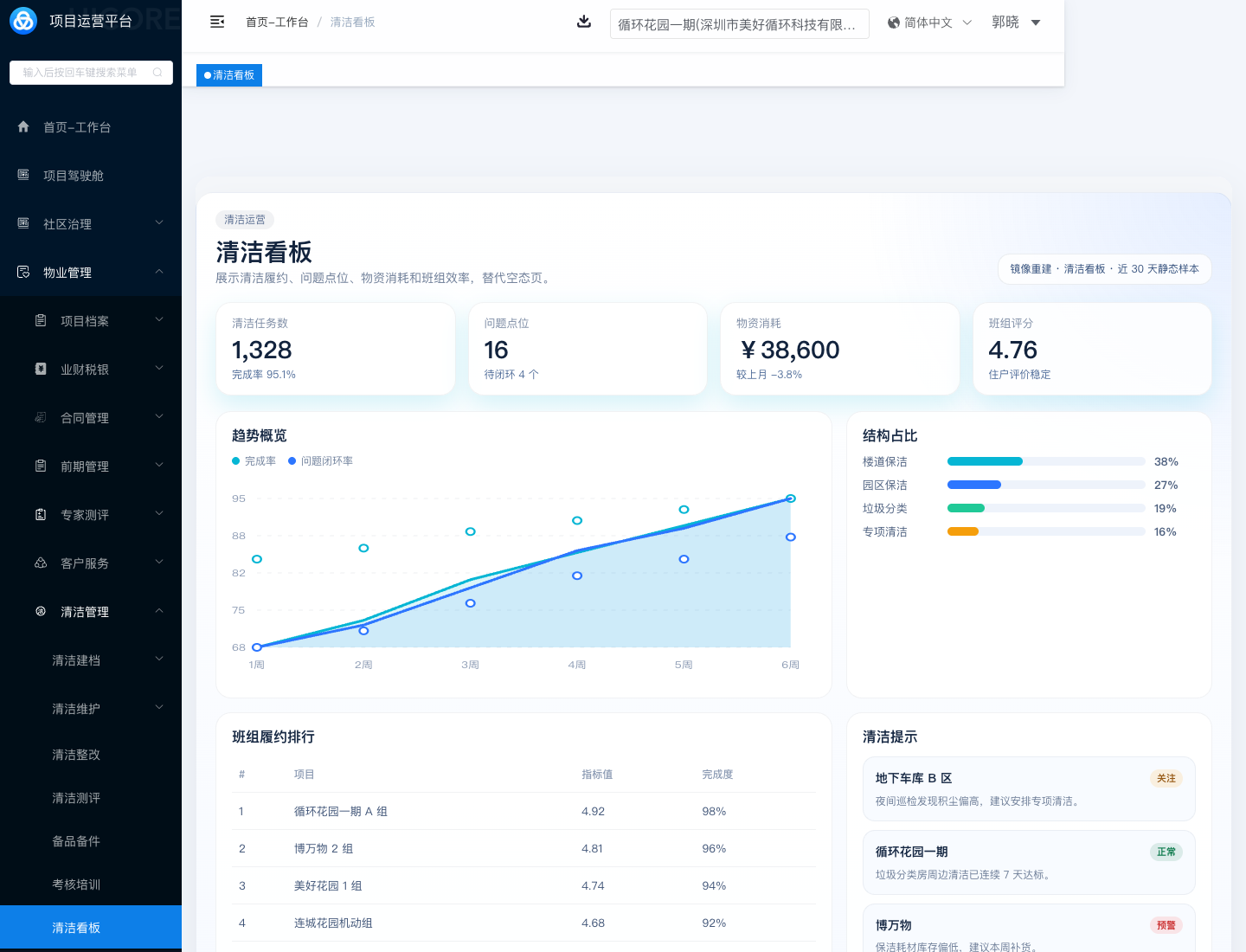The height and width of the screenshot is (952, 1246).
Task: Click the home icon beside 首页-工作台
Action: (23, 126)
